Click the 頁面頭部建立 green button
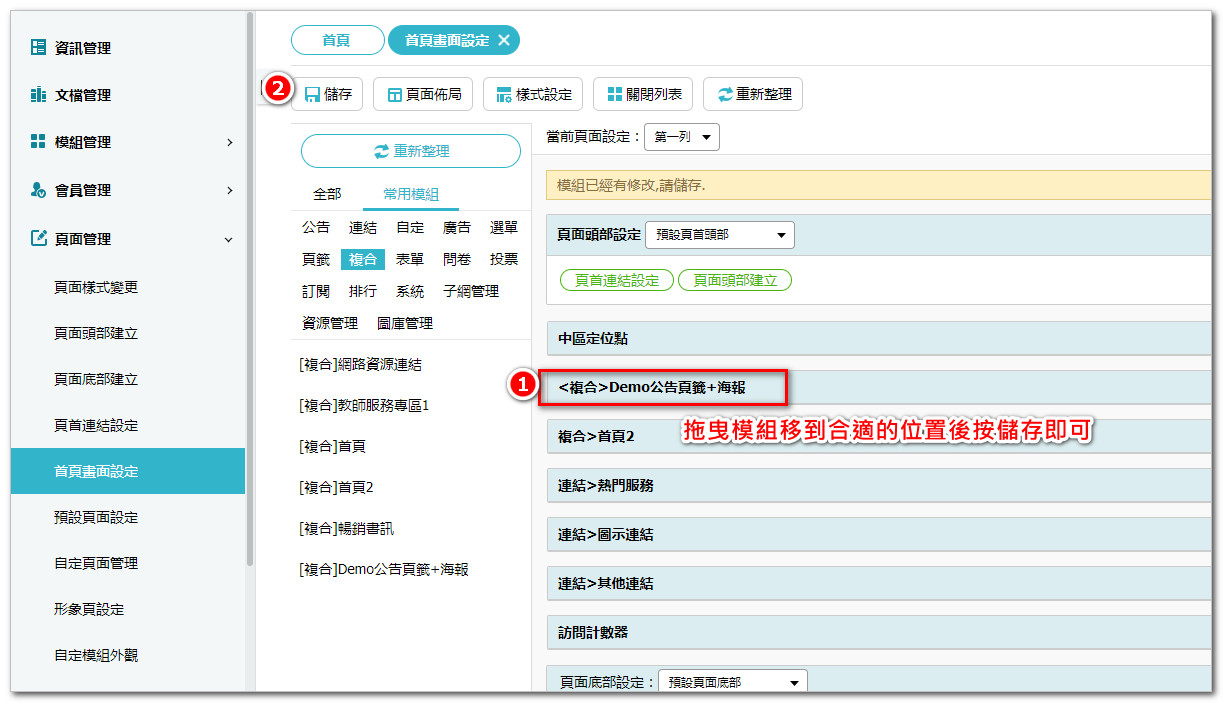Screen dimensions: 1223x703 tap(734, 280)
